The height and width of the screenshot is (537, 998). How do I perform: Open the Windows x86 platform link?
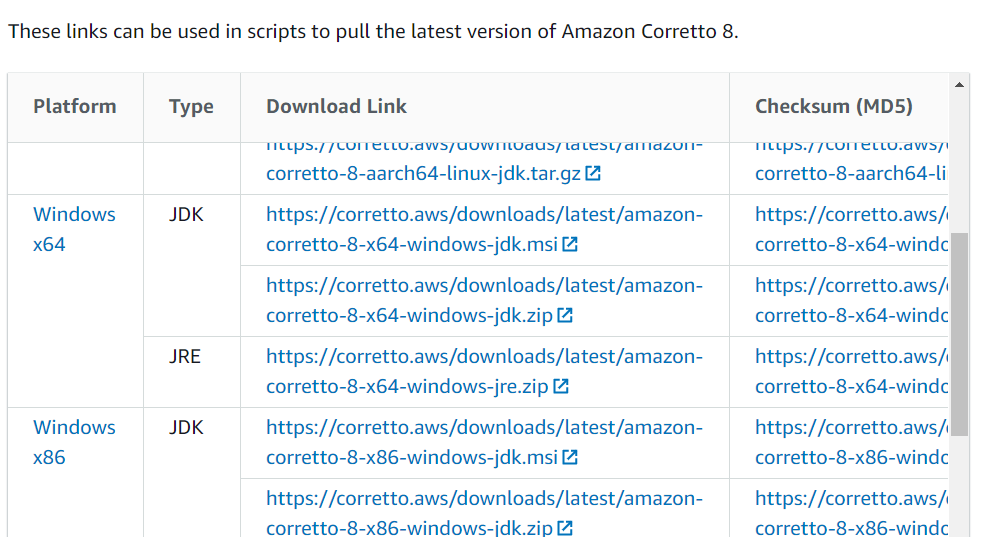[x=73, y=442]
